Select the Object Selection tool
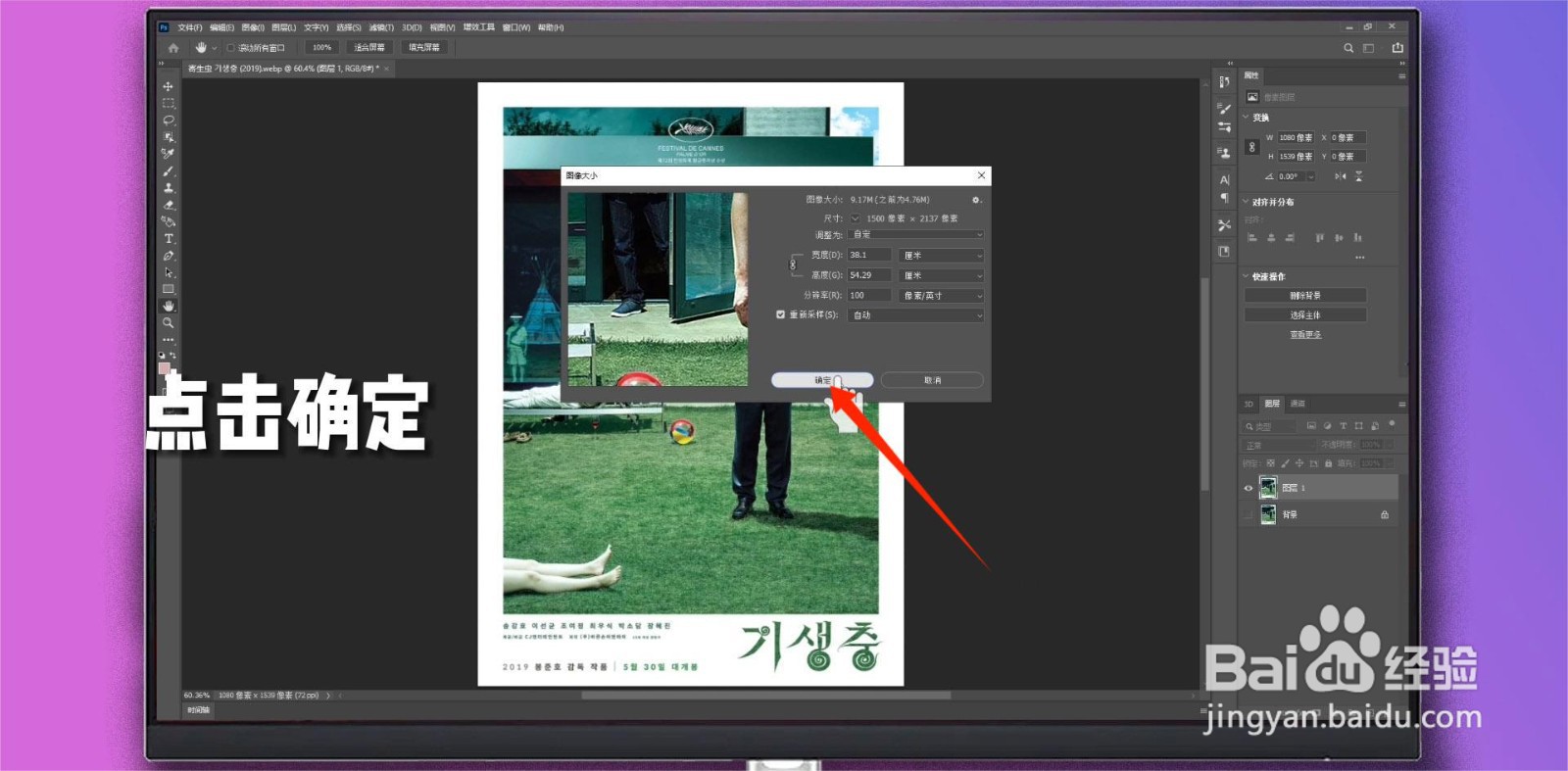Viewport: 1568px width, 771px height. 168,137
